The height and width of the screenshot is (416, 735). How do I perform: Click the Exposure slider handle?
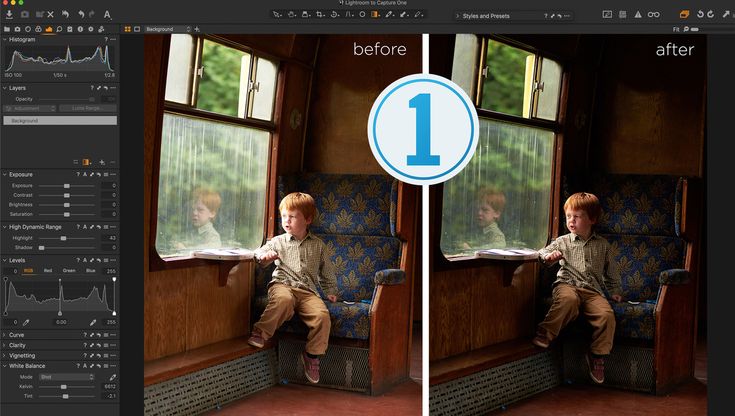click(67, 186)
